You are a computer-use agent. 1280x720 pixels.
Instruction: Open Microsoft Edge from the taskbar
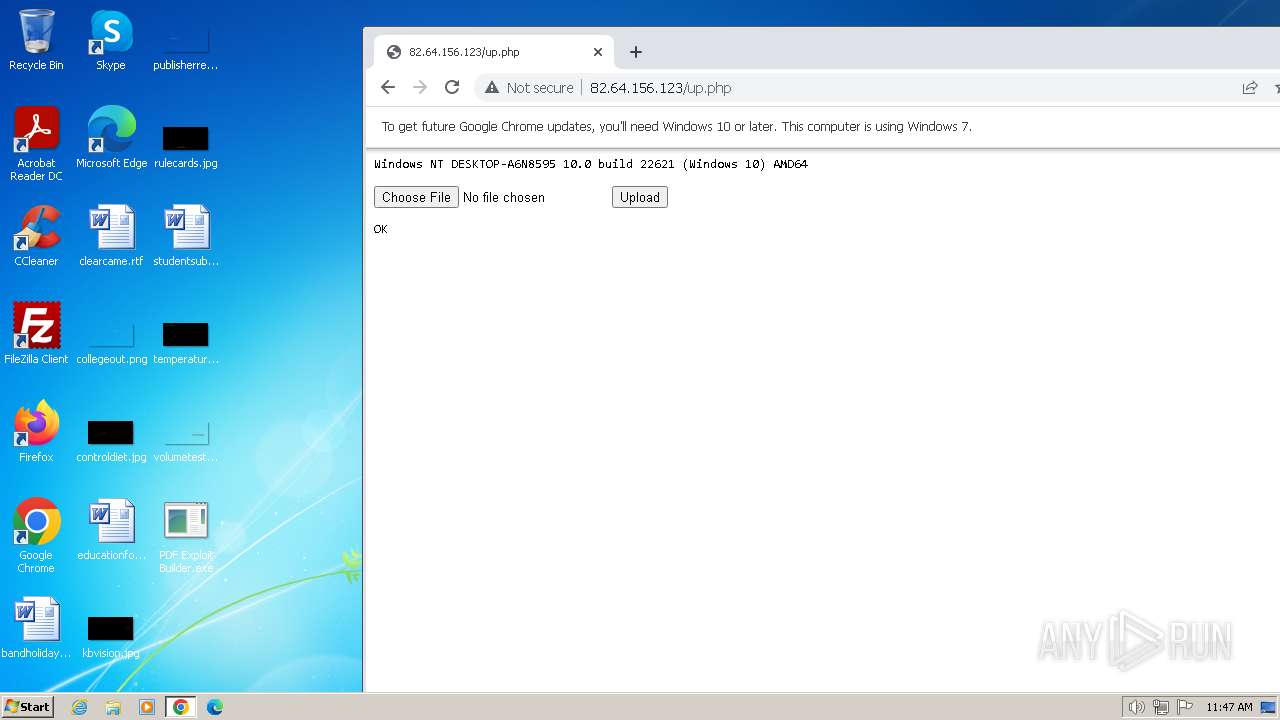pos(215,707)
